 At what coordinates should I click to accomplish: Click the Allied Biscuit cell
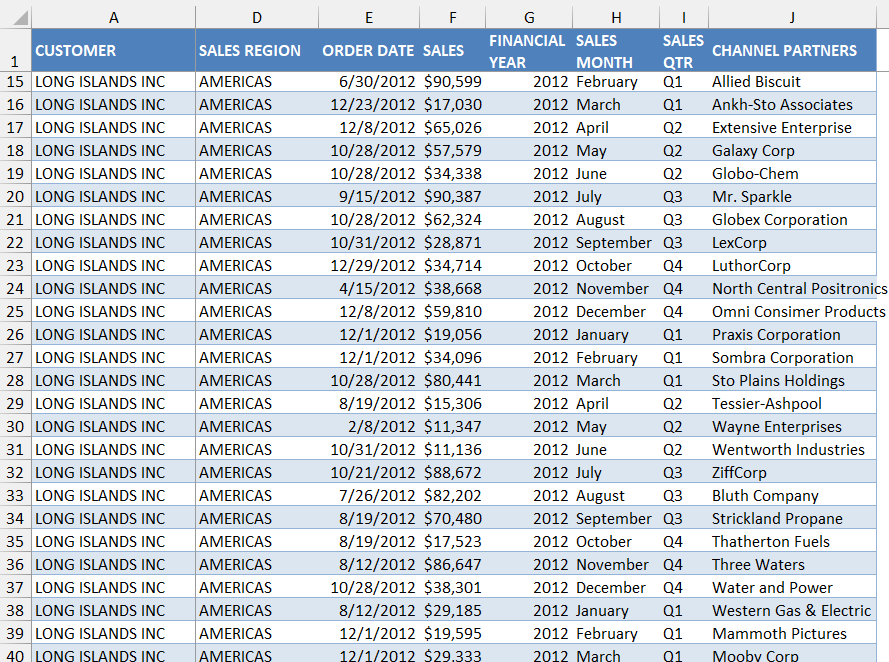pyautogui.click(x=792, y=82)
